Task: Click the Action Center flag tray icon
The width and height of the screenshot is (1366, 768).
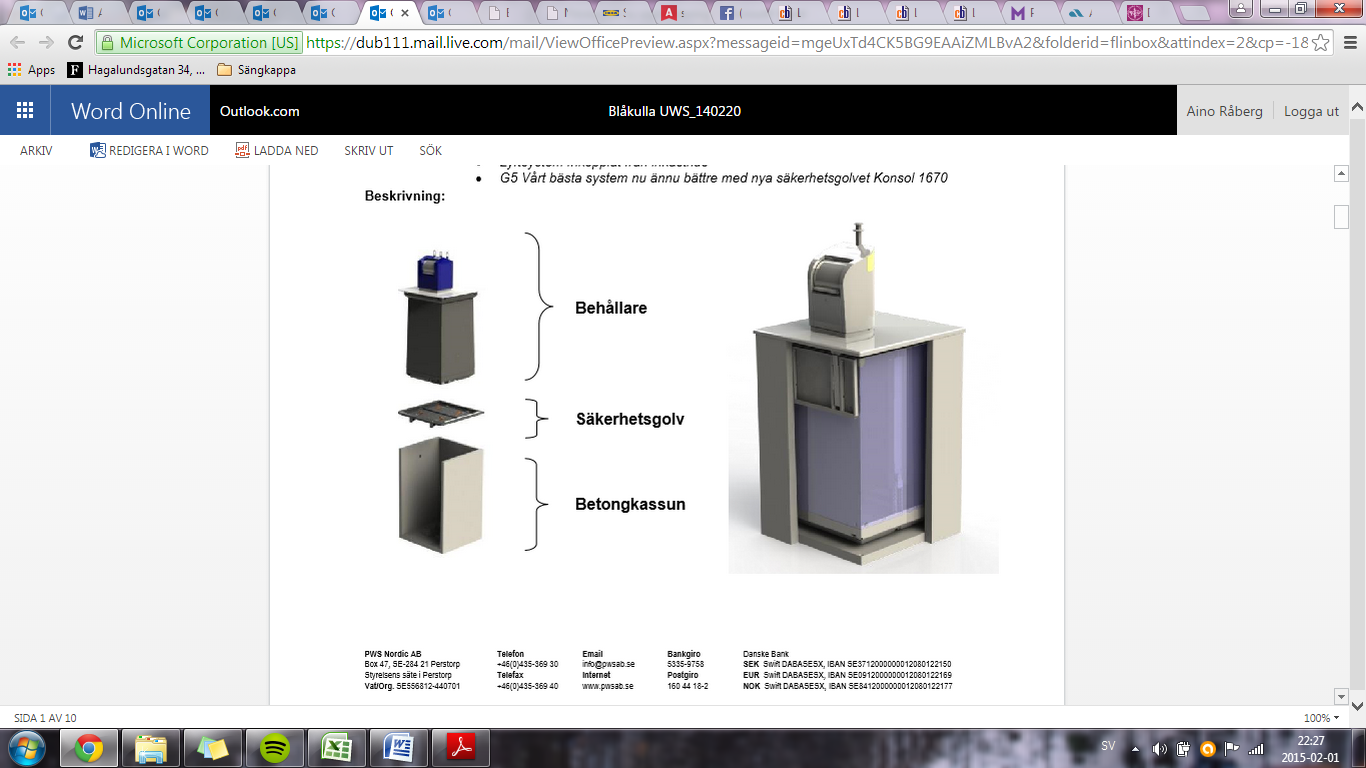Action: (1232, 748)
